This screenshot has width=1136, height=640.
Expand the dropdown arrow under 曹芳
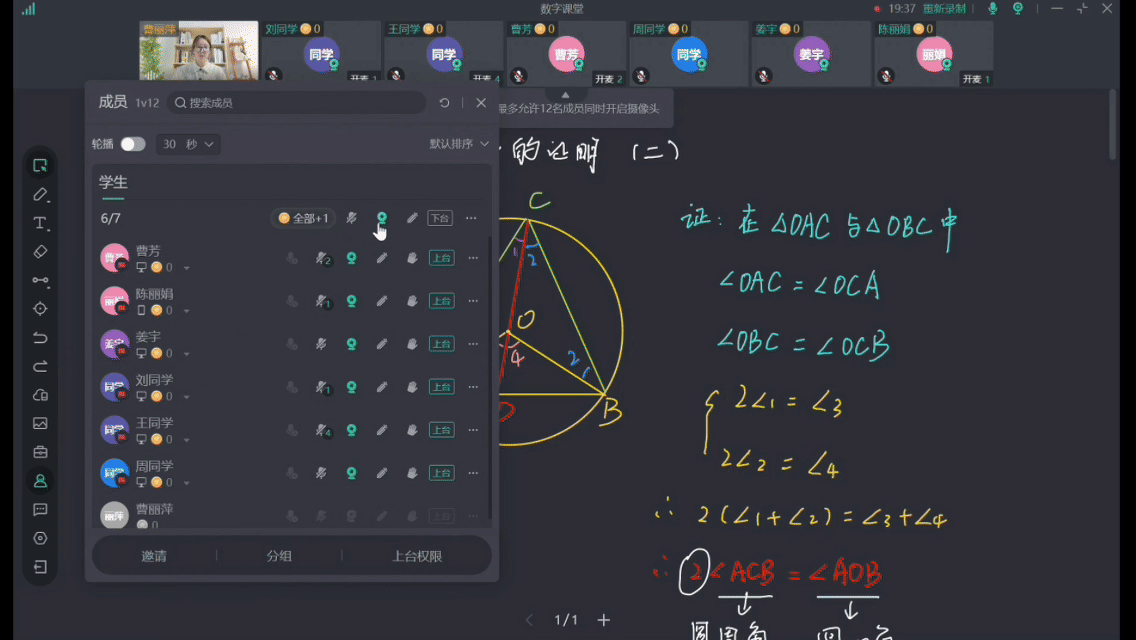click(186, 268)
